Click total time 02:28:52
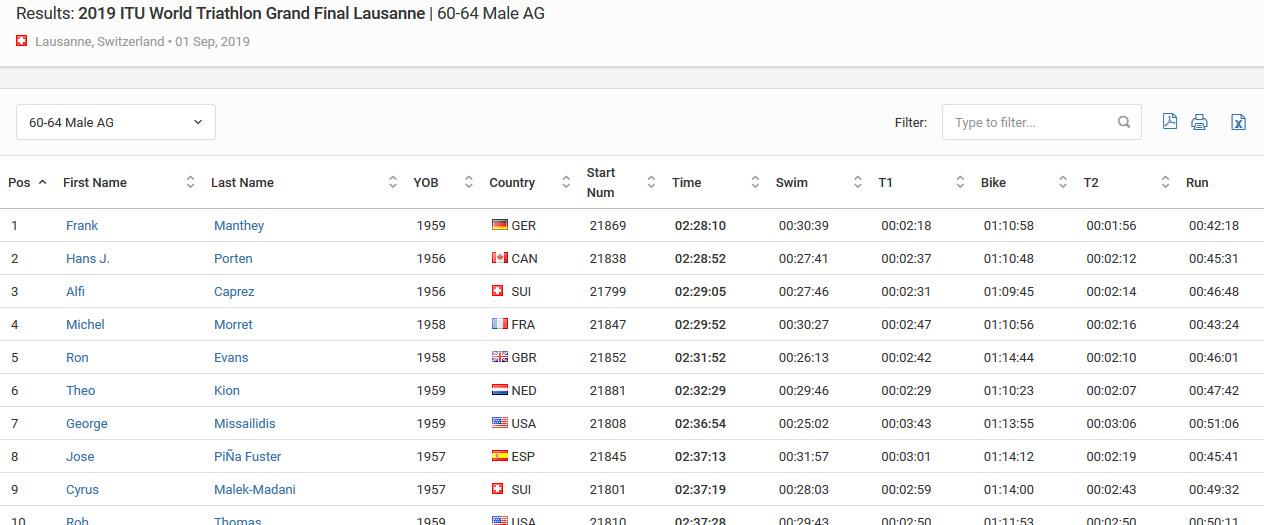 (700, 258)
